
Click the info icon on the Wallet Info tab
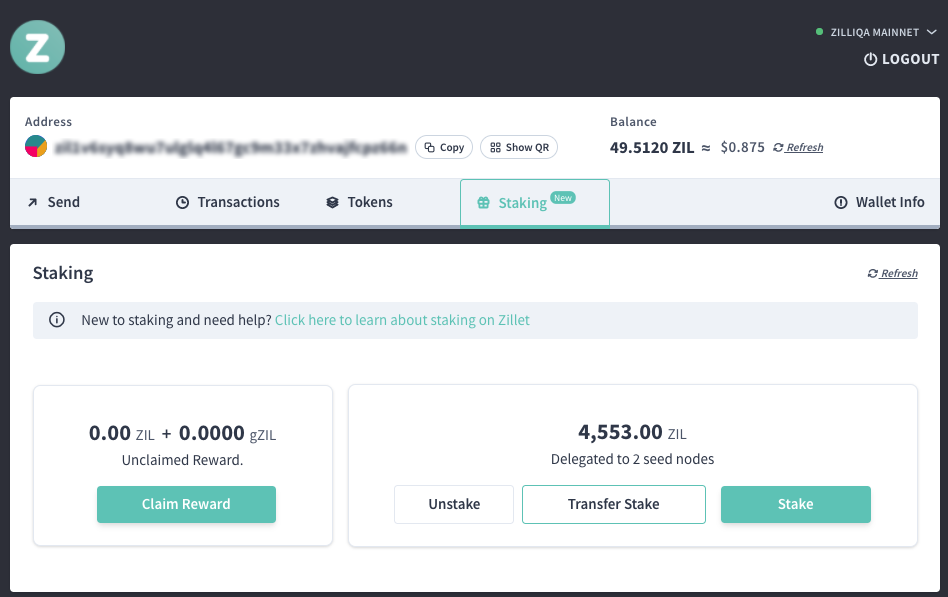click(840, 201)
